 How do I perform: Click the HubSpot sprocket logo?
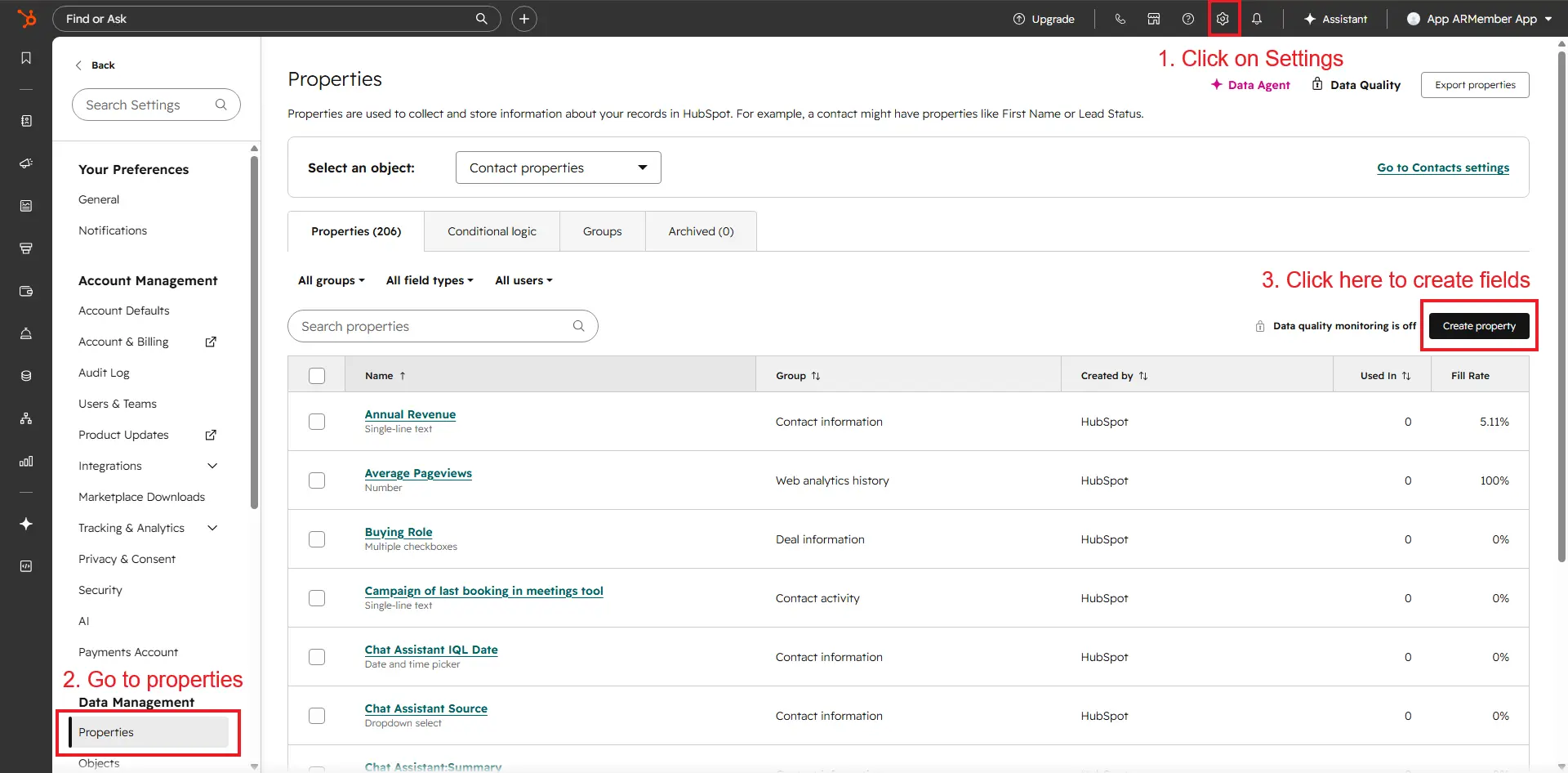pyautogui.click(x=27, y=18)
